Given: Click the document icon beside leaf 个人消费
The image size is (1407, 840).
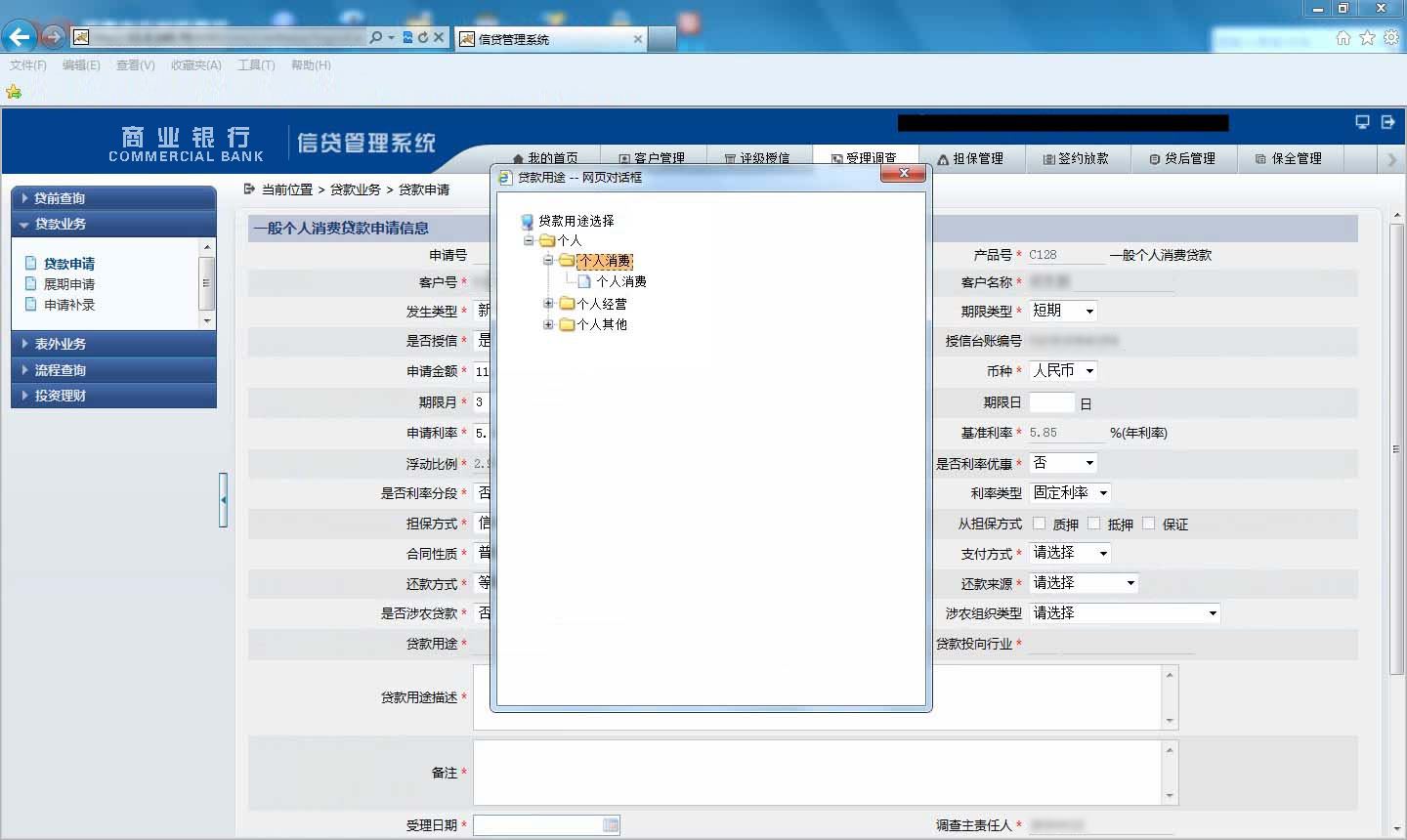Looking at the screenshot, I should coord(584,281).
